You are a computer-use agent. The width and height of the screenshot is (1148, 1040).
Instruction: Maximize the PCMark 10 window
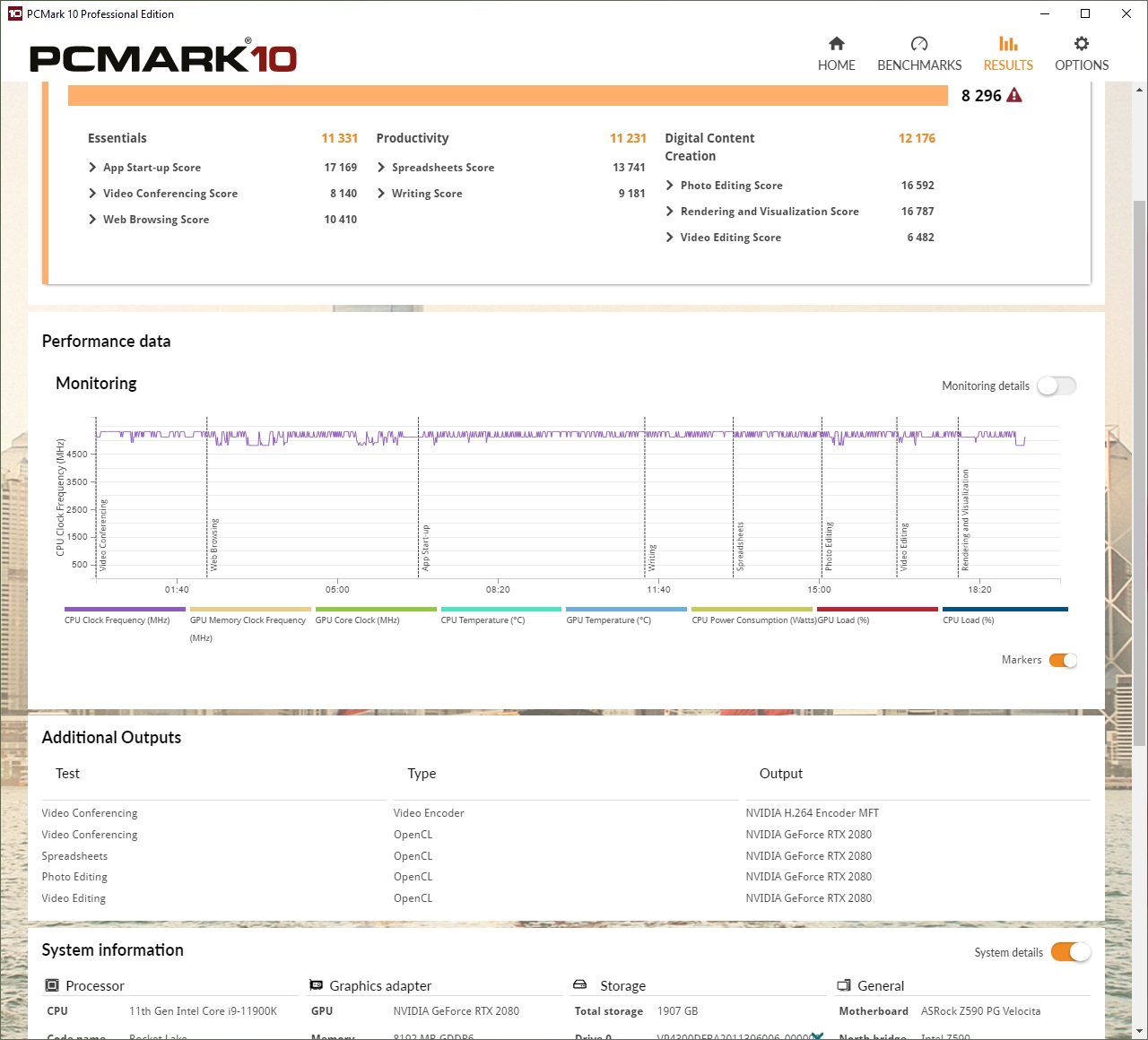pyautogui.click(x=1085, y=13)
